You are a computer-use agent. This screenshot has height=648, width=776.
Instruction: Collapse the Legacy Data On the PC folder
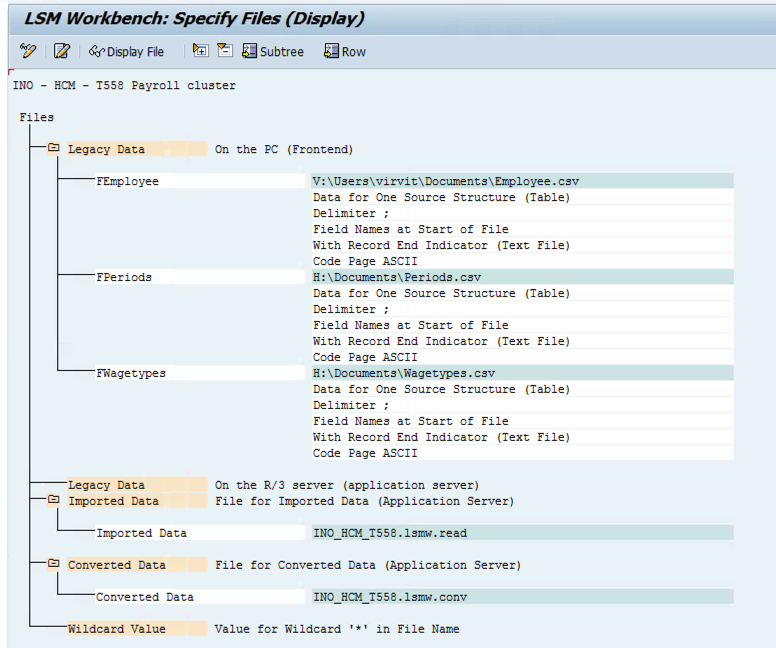53,148
